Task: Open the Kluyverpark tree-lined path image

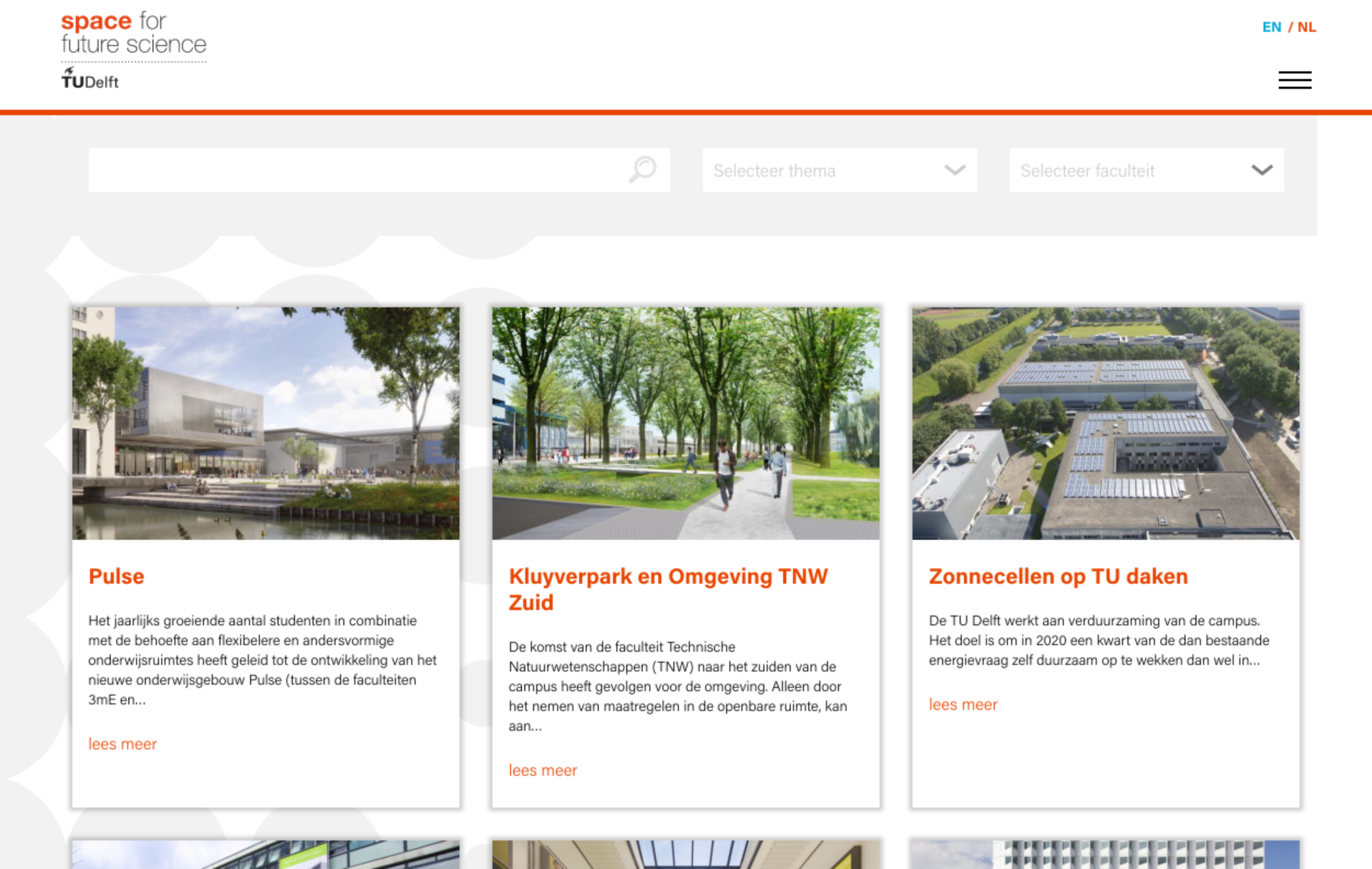Action: (685, 423)
